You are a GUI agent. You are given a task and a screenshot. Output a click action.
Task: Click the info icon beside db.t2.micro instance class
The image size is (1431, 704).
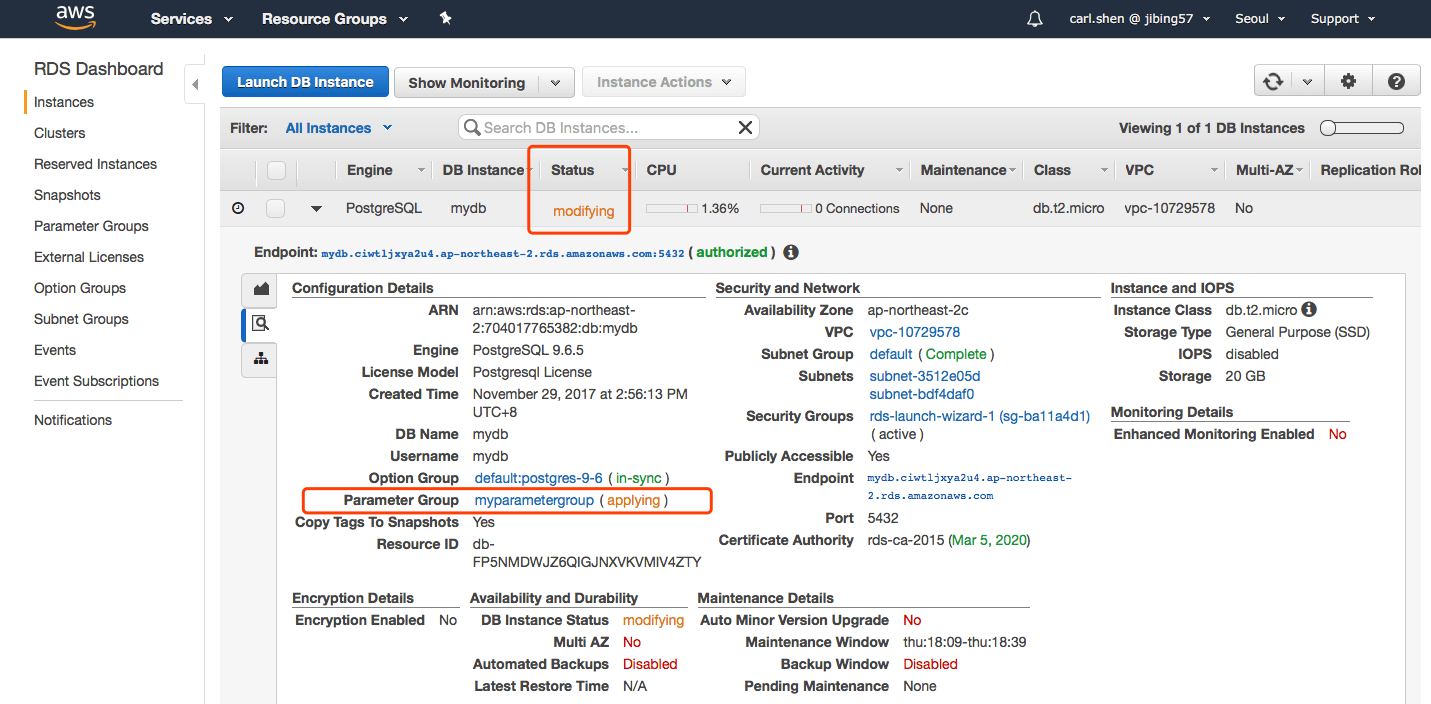[x=1309, y=310]
